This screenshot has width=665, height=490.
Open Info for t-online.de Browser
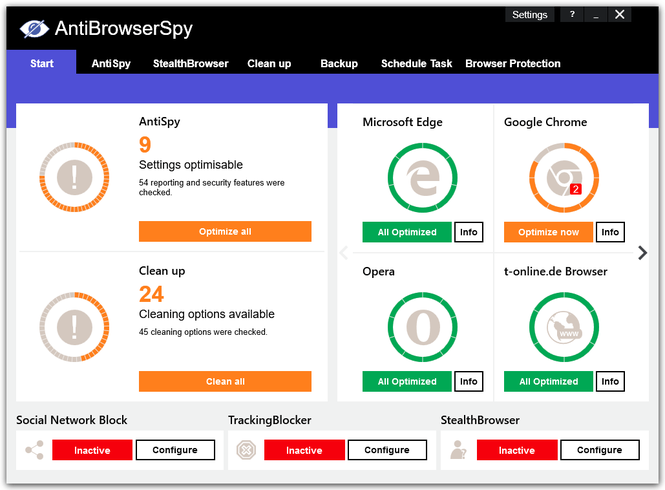pyautogui.click(x=610, y=381)
